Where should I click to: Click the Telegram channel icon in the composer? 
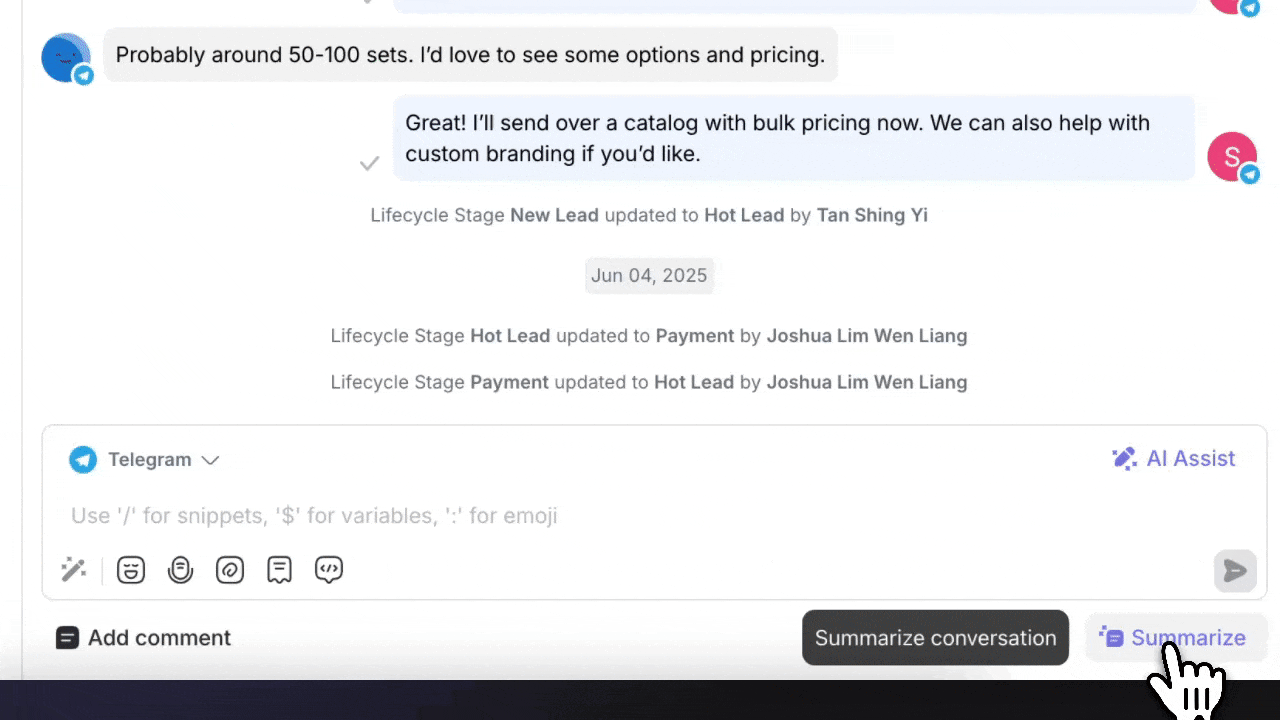click(x=83, y=459)
